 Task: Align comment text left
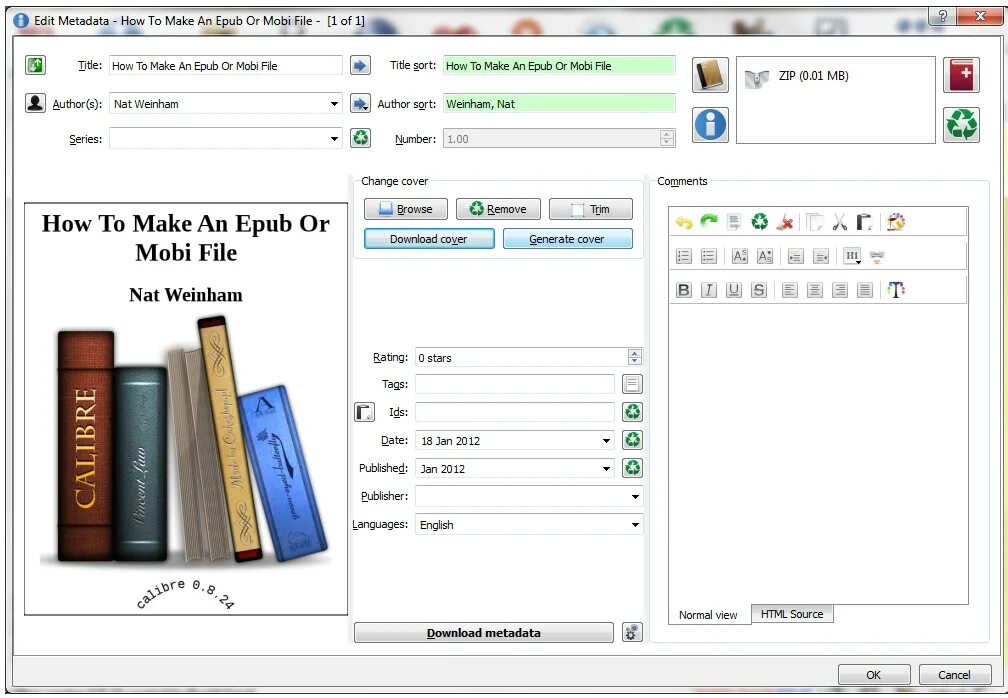point(789,290)
